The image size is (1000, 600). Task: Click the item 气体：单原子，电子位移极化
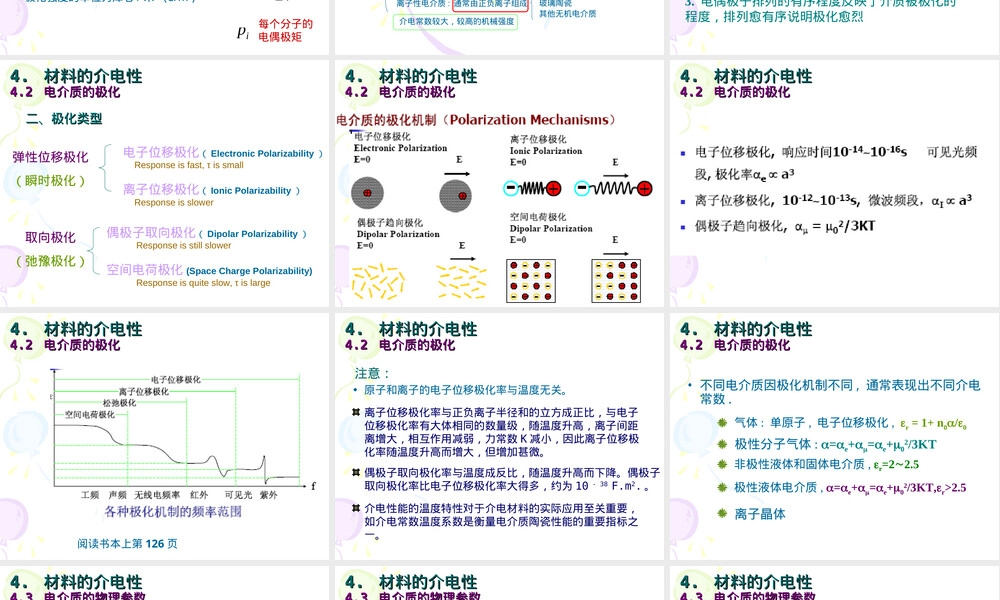click(850, 423)
